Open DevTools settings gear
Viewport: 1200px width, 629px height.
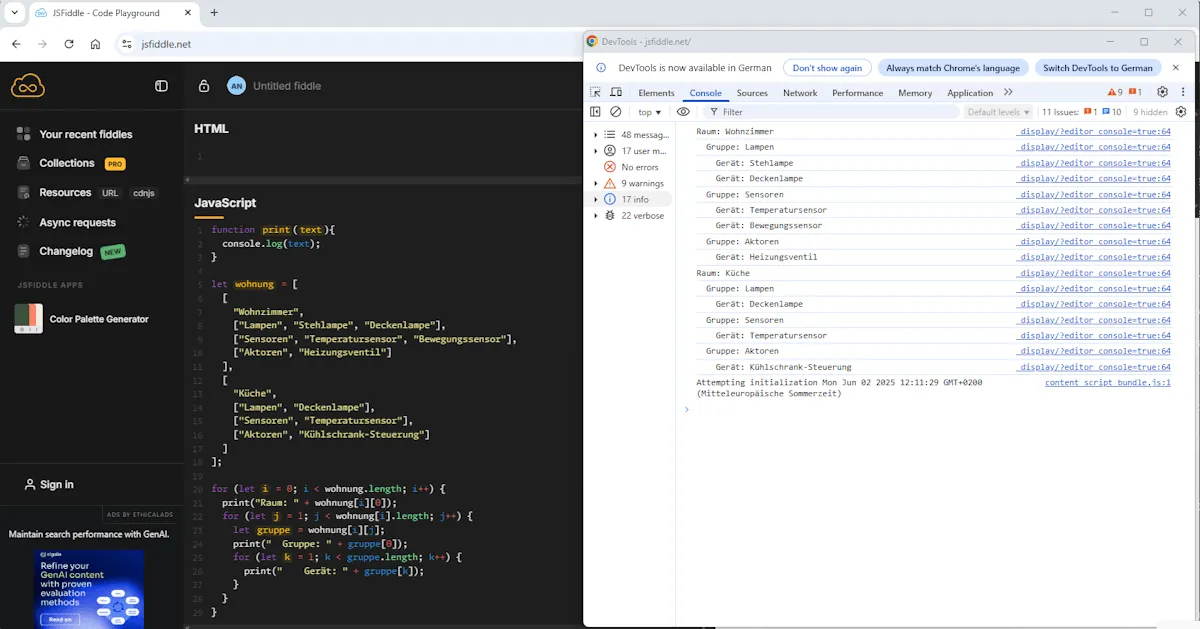tap(1162, 91)
